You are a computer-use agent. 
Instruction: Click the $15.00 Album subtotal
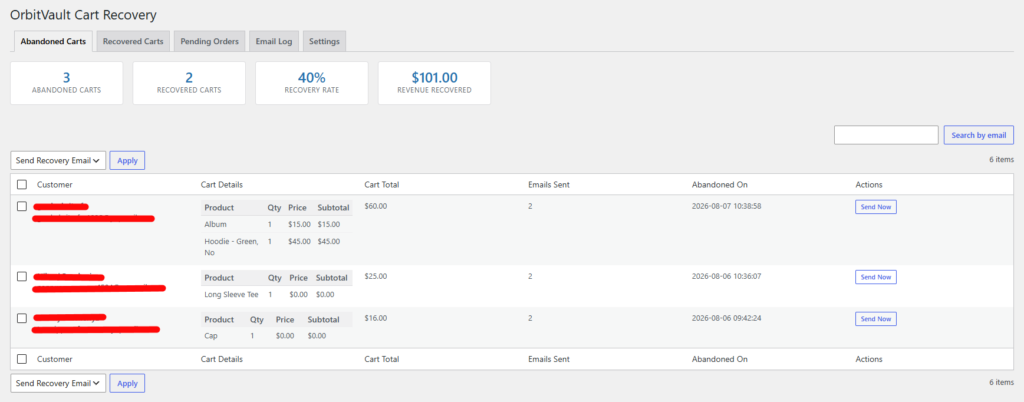point(328,224)
